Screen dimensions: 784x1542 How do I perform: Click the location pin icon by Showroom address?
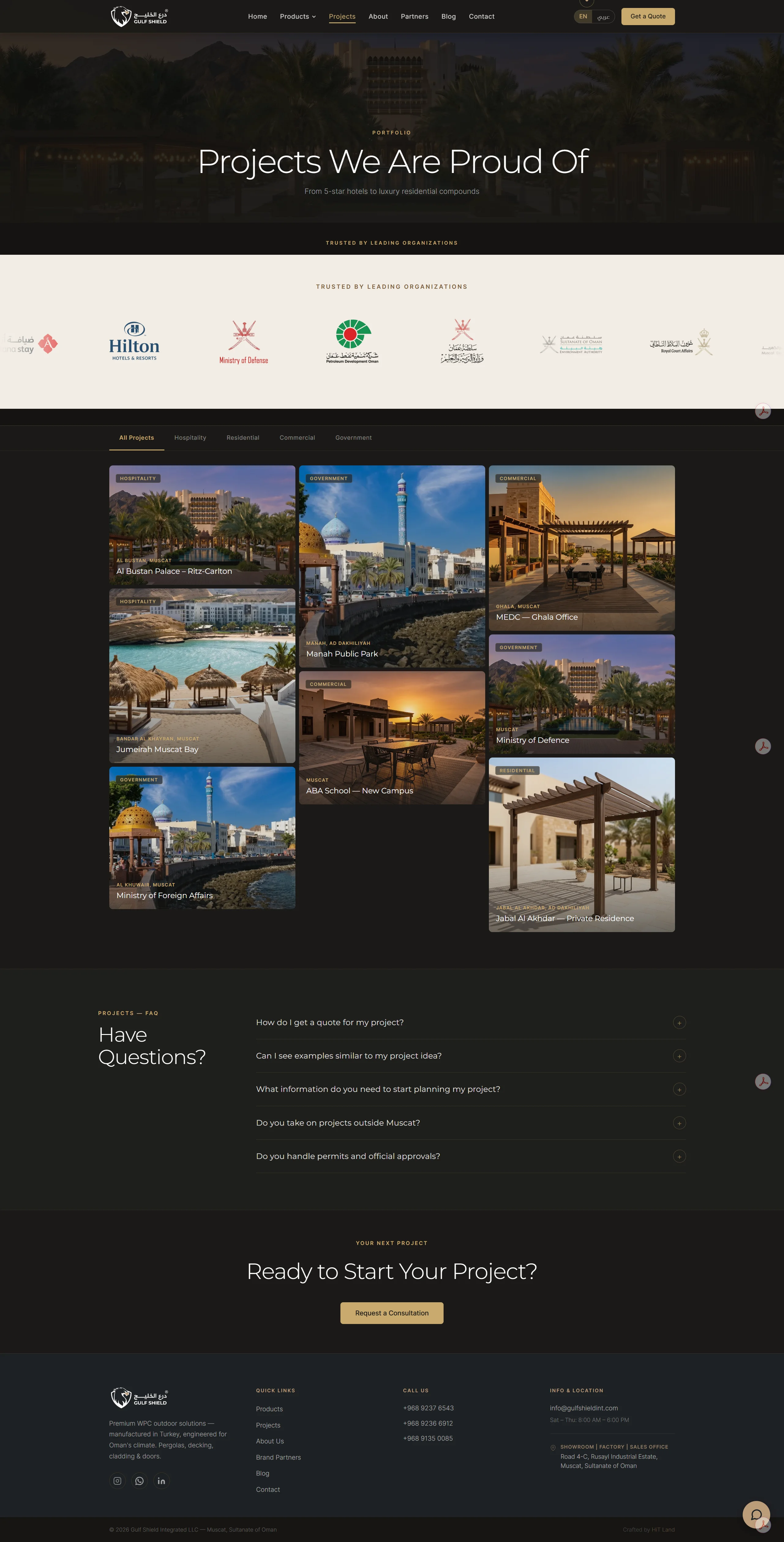click(x=553, y=1447)
